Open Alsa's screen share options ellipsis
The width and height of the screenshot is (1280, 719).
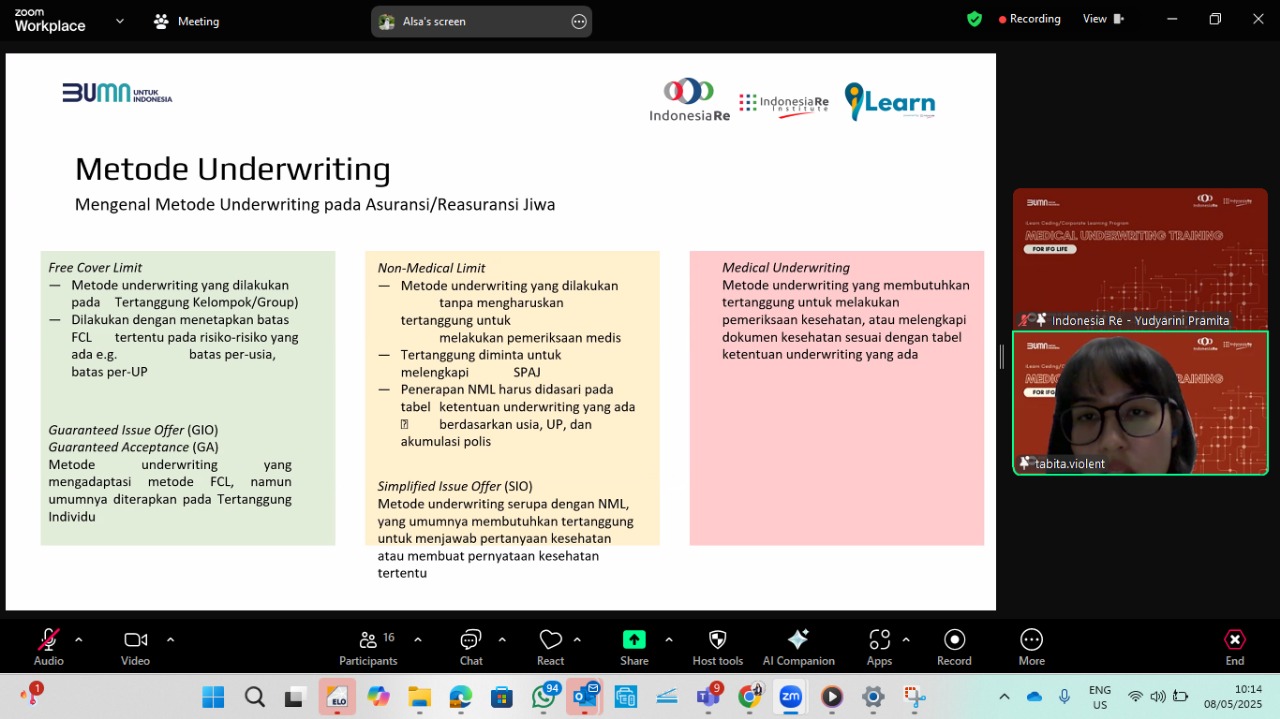pos(579,21)
